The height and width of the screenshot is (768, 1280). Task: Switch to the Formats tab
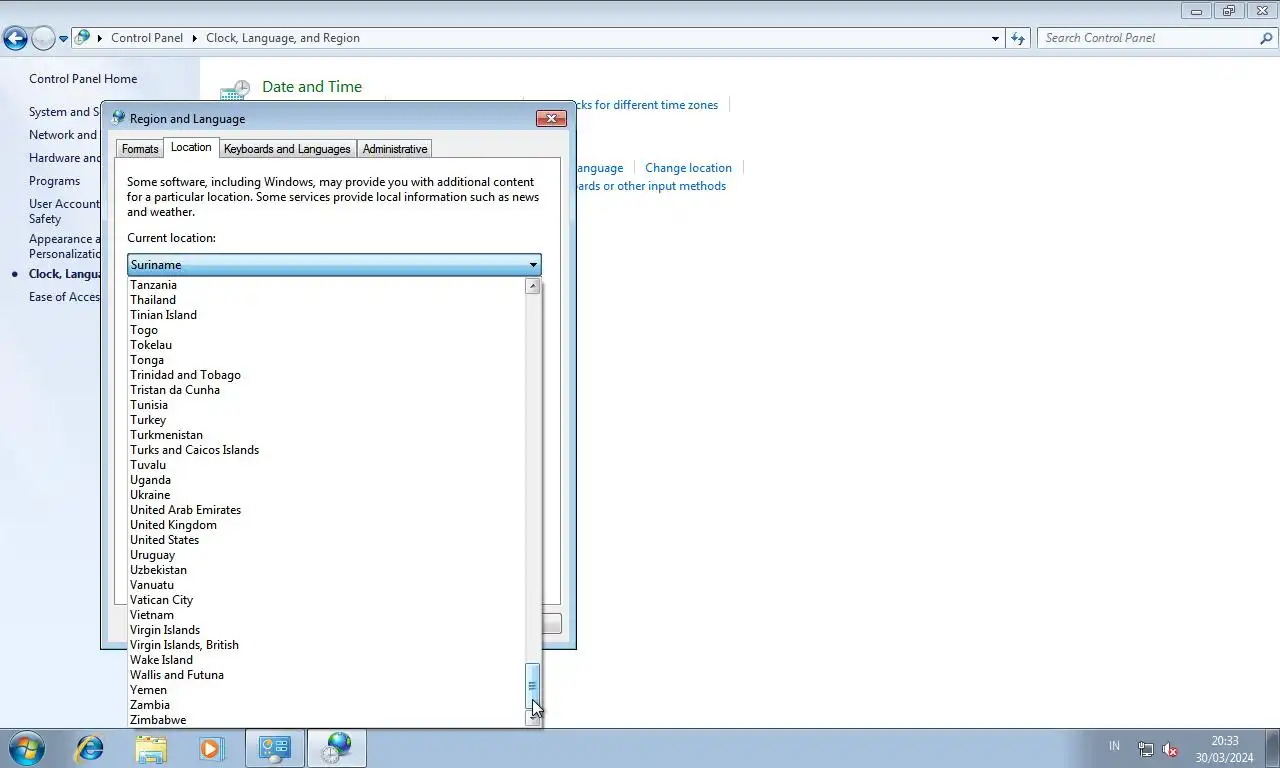tap(140, 149)
